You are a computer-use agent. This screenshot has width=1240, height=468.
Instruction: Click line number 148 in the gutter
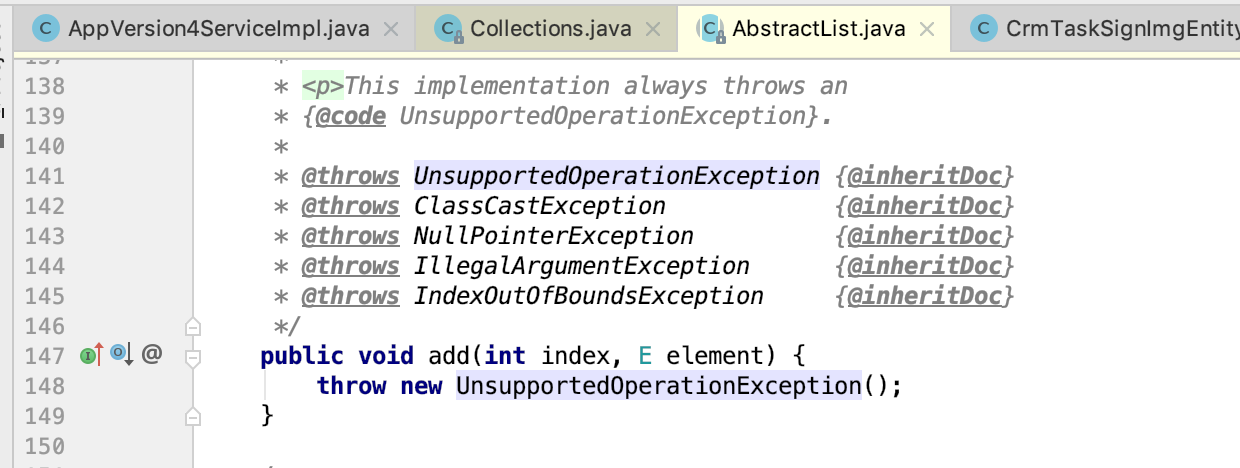pyautogui.click(x=43, y=385)
